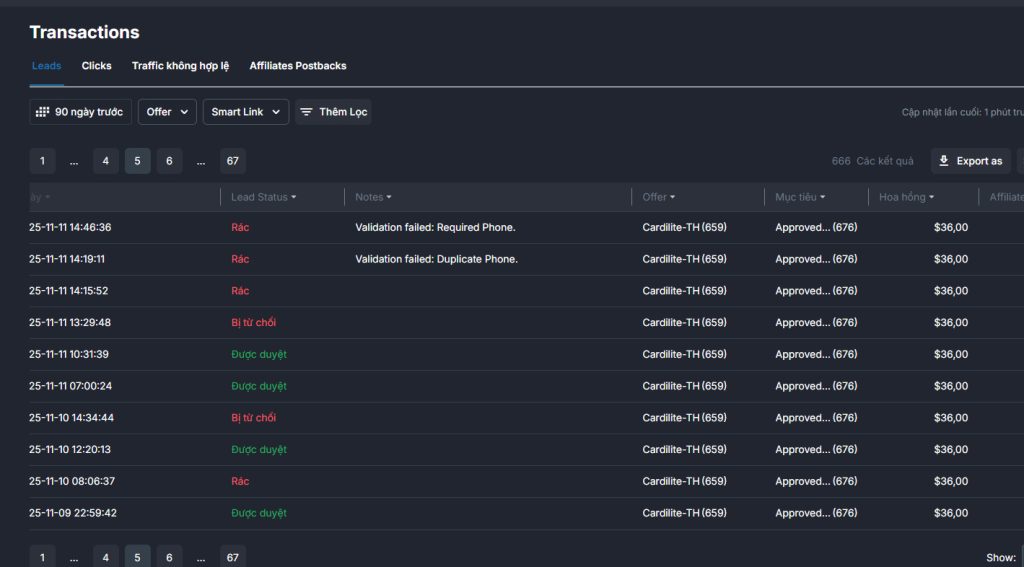
Task: Select the Leads tab
Action: [46, 66]
